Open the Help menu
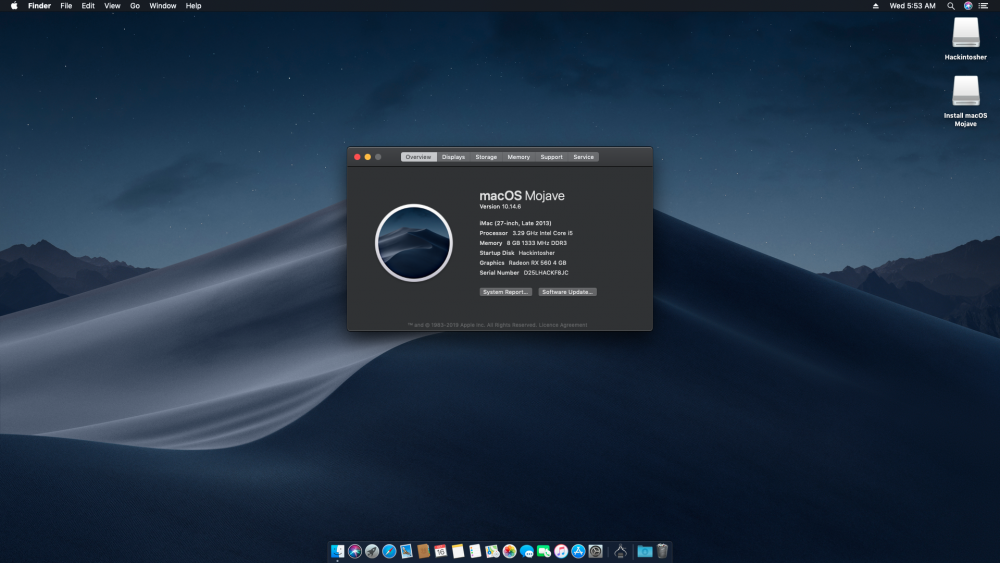The width and height of the screenshot is (1000, 563). (x=193, y=6)
